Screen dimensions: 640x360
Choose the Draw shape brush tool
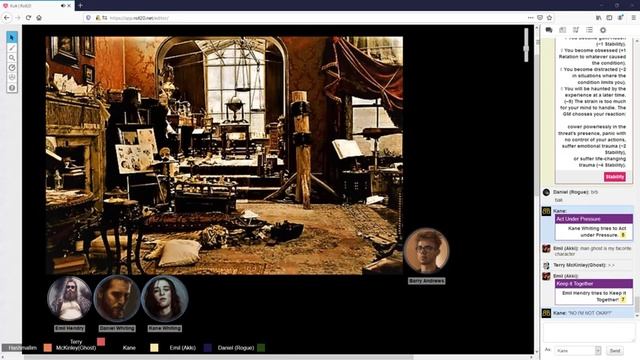pos(12,48)
